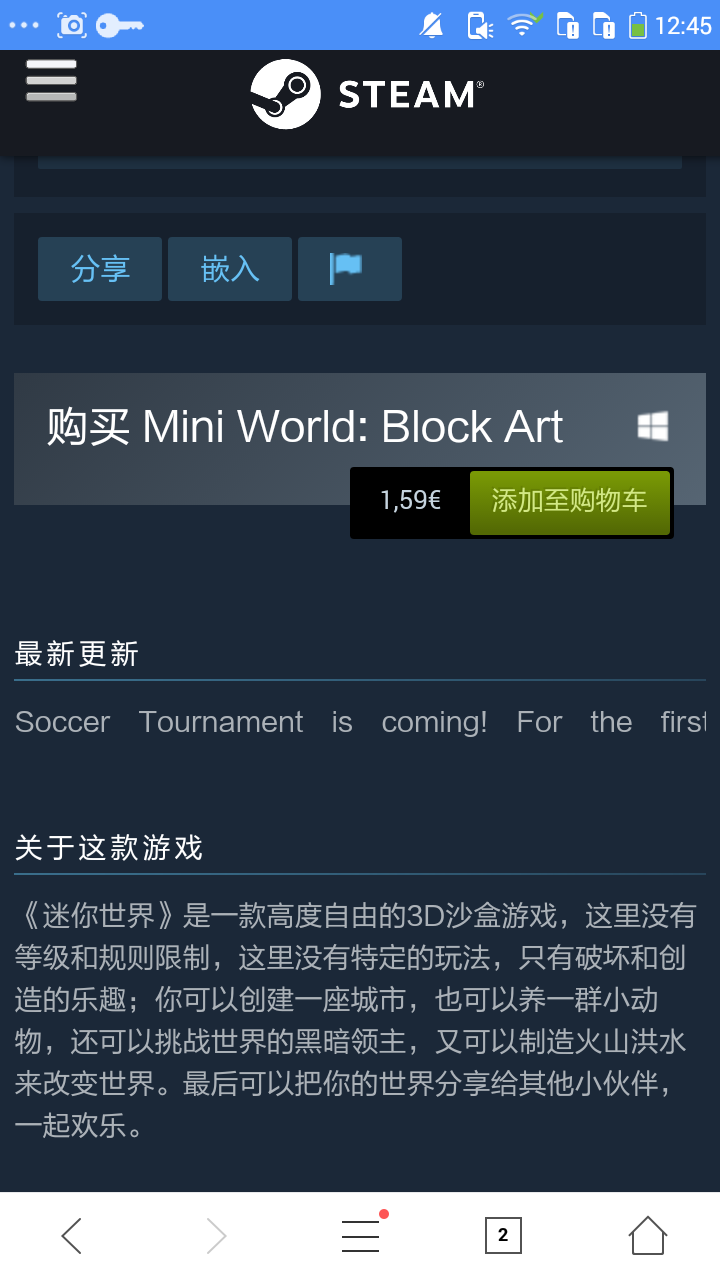Tap the Windows platform icon
The height and width of the screenshot is (1280, 720).
coord(653,427)
